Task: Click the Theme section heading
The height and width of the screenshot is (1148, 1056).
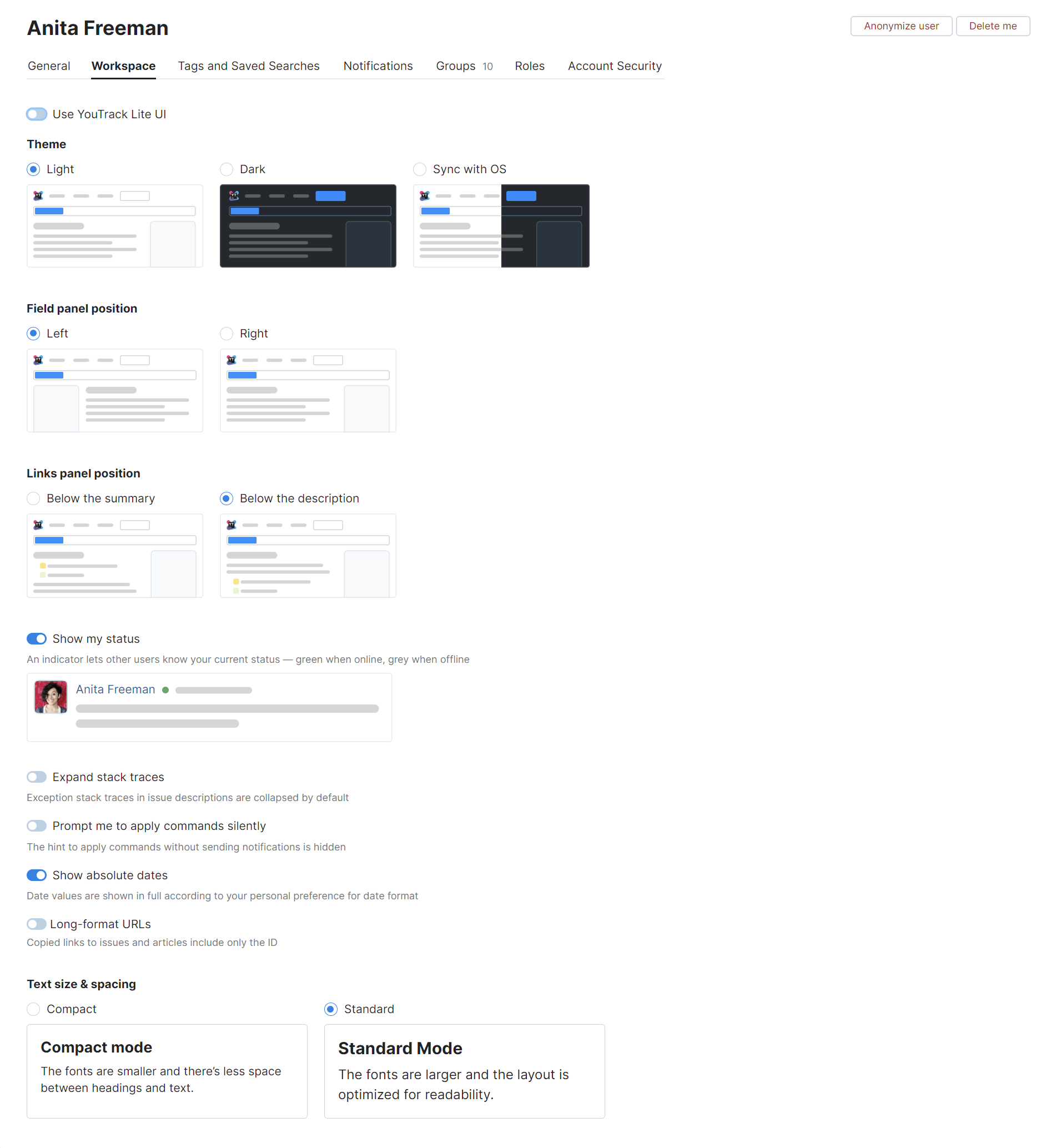Action: pos(46,144)
